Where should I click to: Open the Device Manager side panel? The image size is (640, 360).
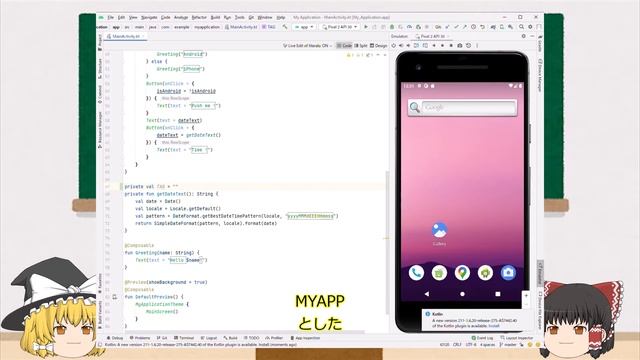[540, 76]
